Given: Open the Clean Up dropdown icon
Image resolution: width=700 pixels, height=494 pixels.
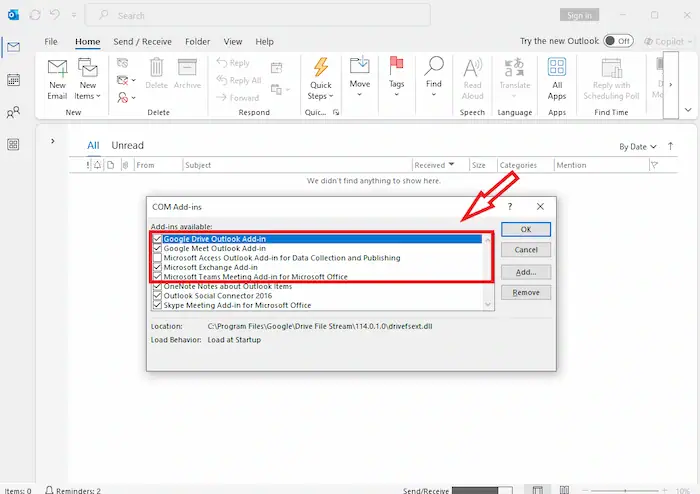Looking at the screenshot, I should click(x=126, y=80).
